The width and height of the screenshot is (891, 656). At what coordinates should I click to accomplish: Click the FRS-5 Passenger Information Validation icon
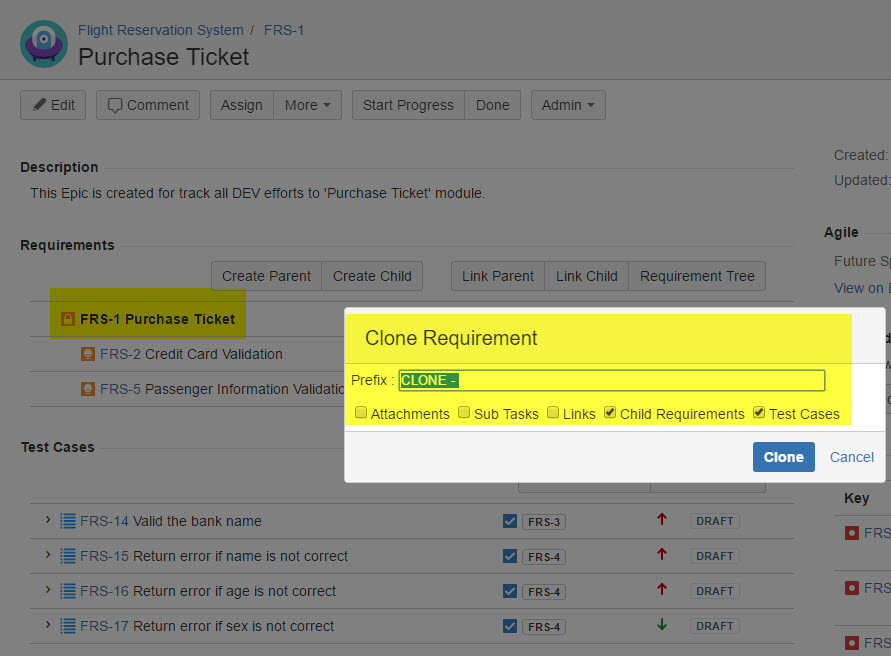88,389
